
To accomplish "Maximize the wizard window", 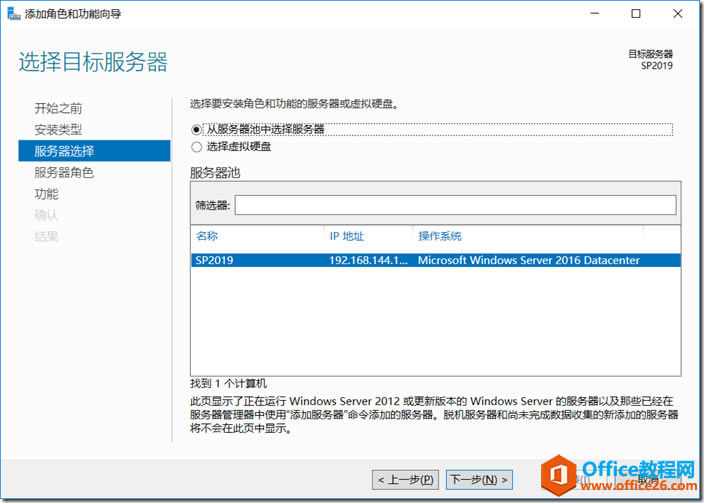I will point(636,14).
